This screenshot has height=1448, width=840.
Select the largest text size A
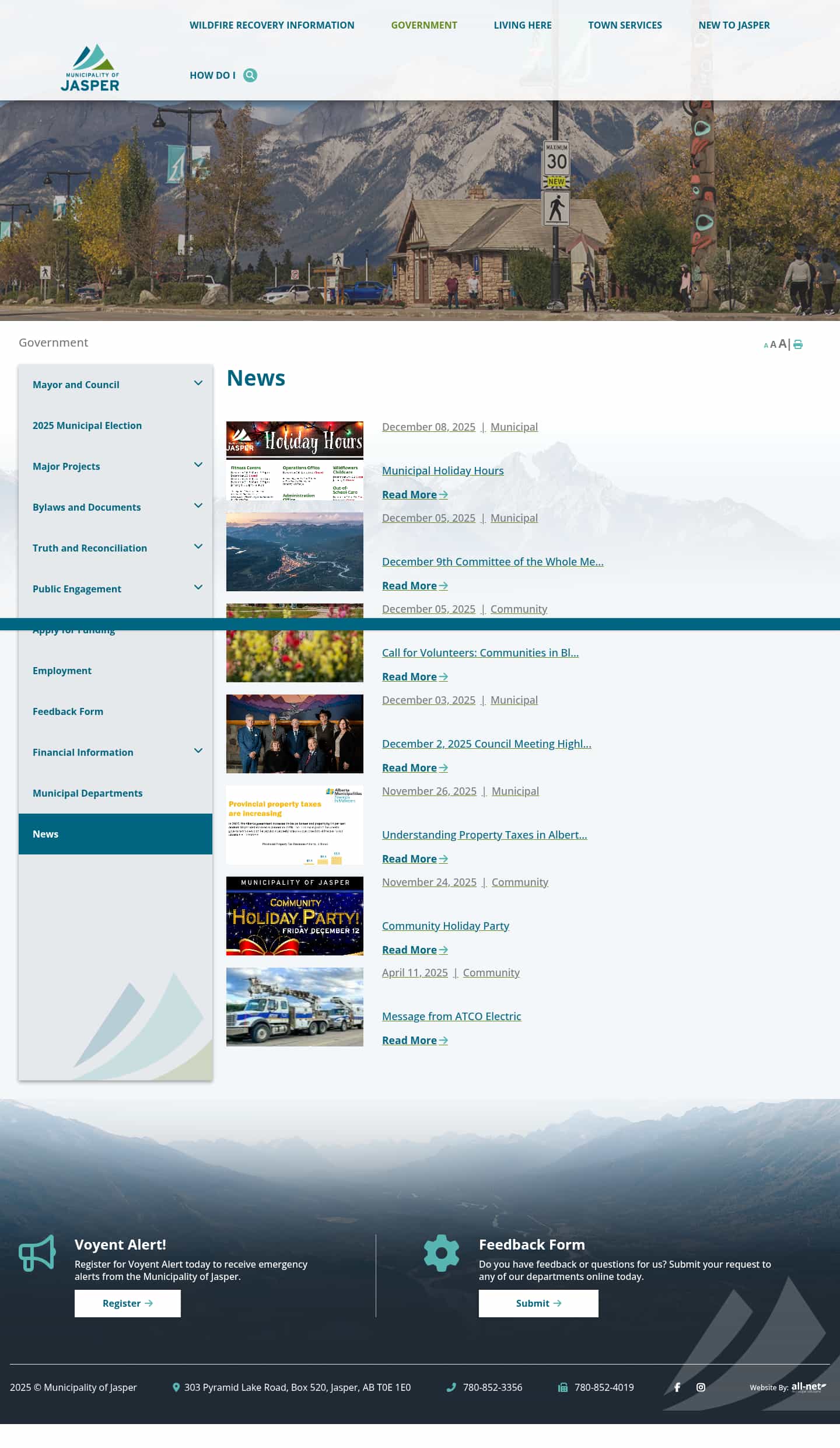coord(782,344)
